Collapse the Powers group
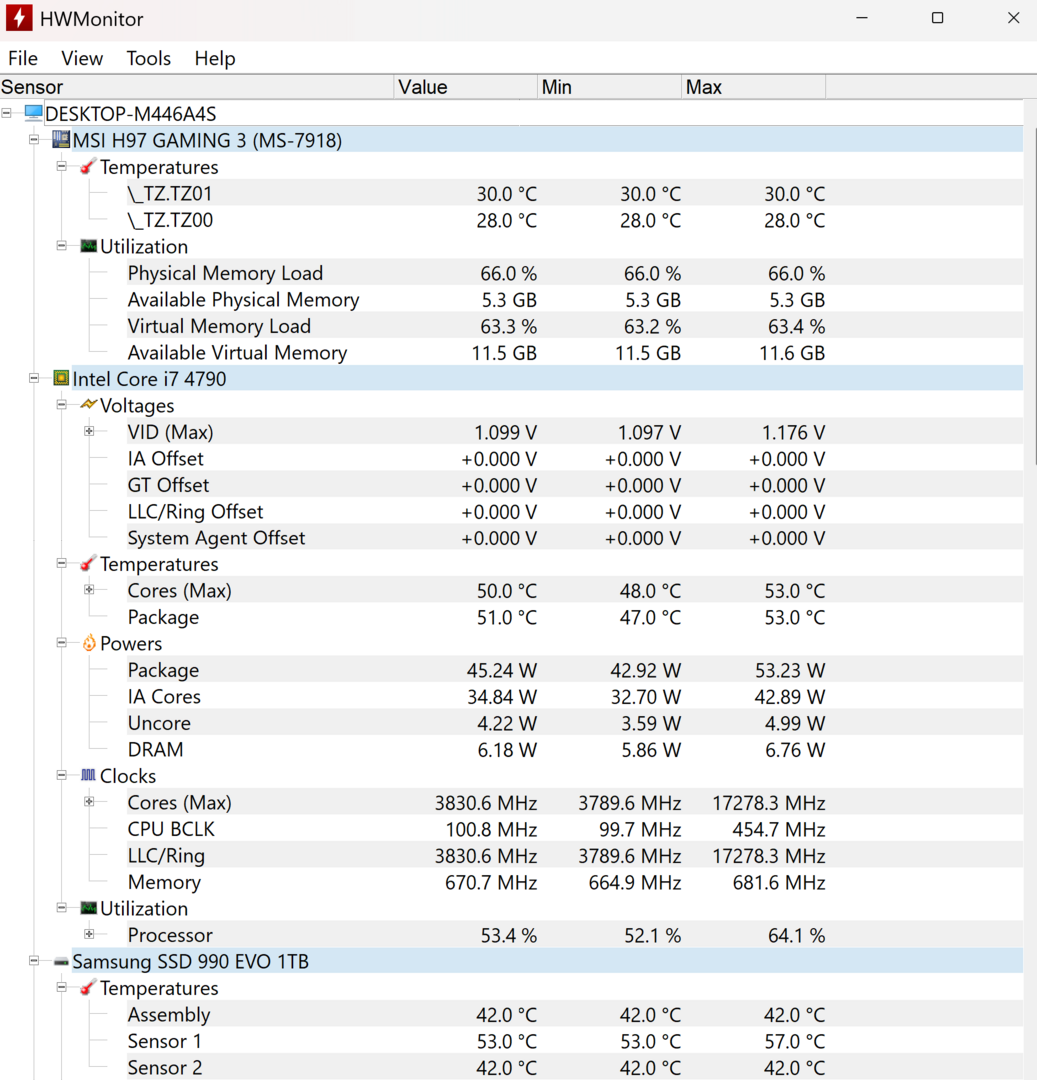1037x1080 pixels. (62, 643)
